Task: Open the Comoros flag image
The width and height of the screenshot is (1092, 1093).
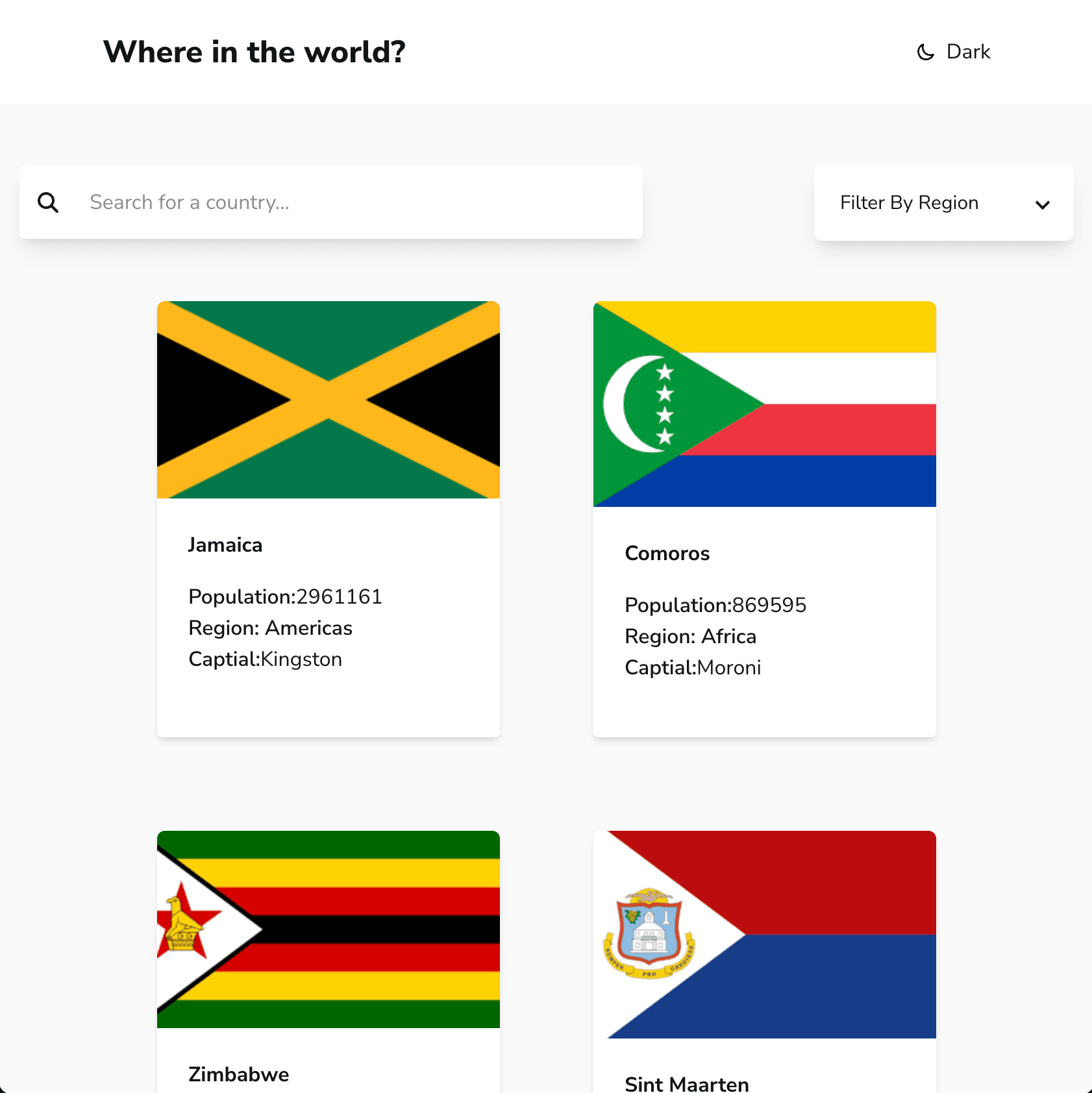Action: tap(764, 404)
